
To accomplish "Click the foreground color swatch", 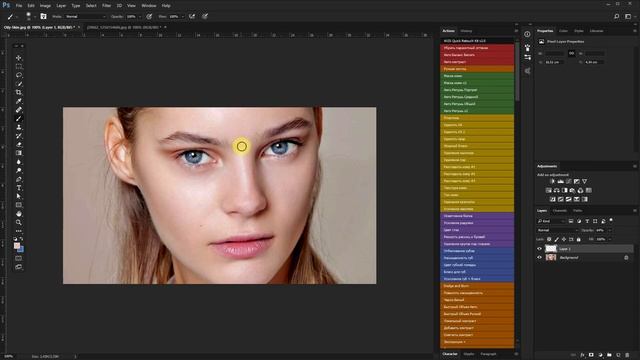I will click(x=17, y=246).
